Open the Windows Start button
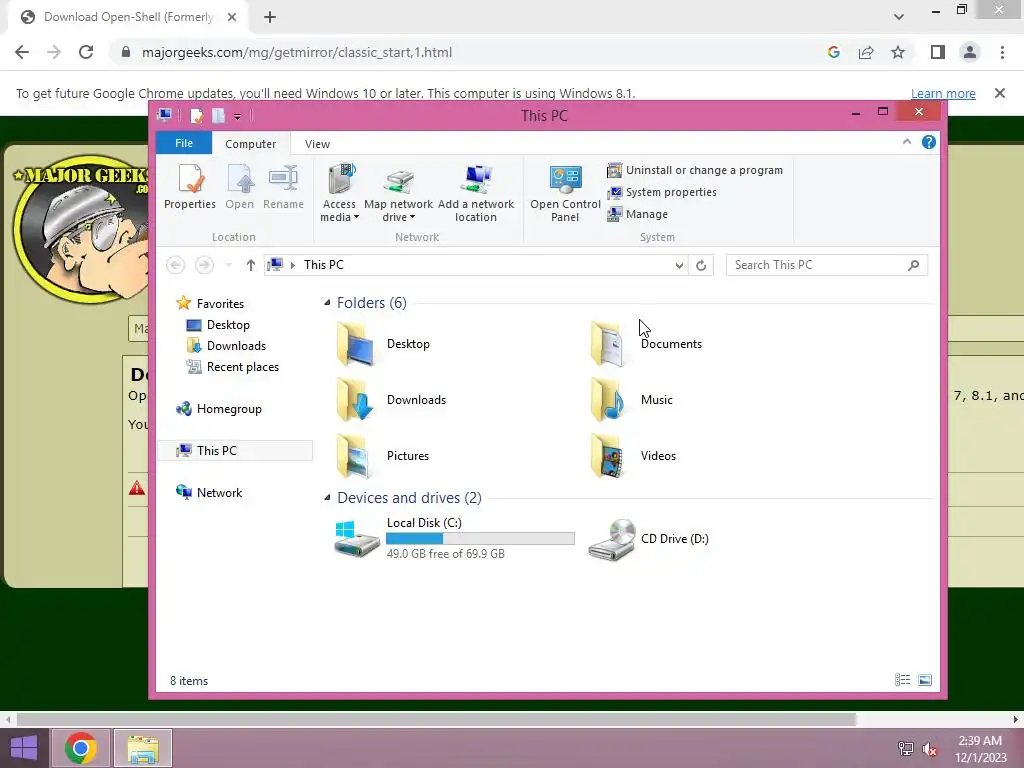The image size is (1024, 768). tap(24, 748)
